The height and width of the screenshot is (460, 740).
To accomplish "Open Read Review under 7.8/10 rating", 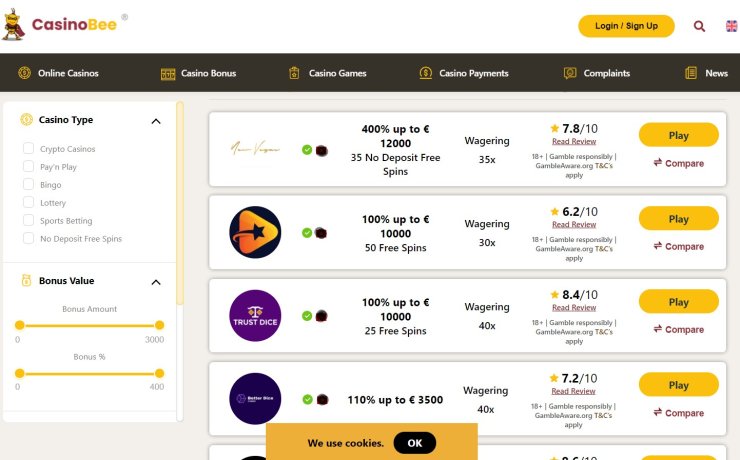I will click(574, 141).
